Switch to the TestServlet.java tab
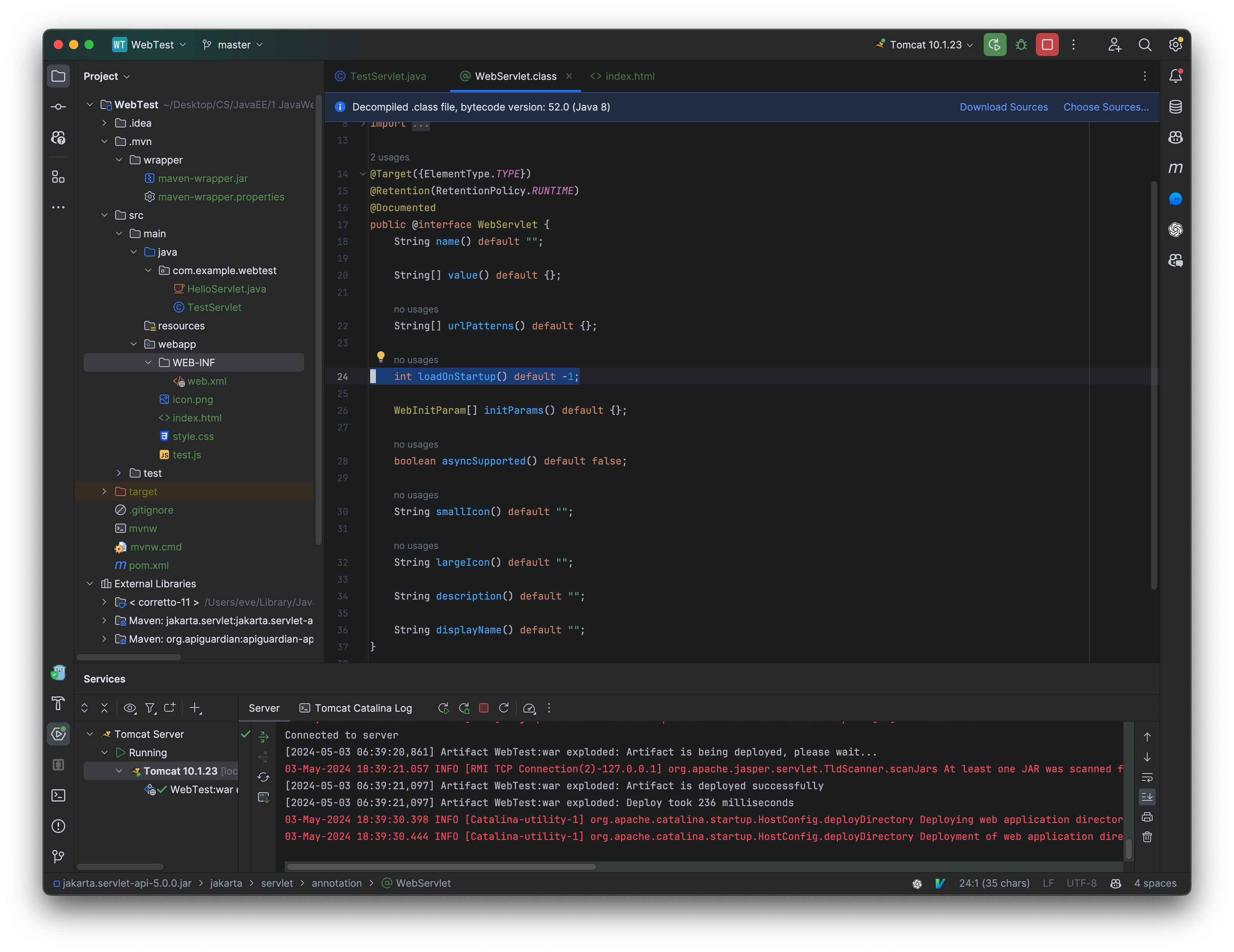Image resolution: width=1234 pixels, height=952 pixels. (x=388, y=75)
